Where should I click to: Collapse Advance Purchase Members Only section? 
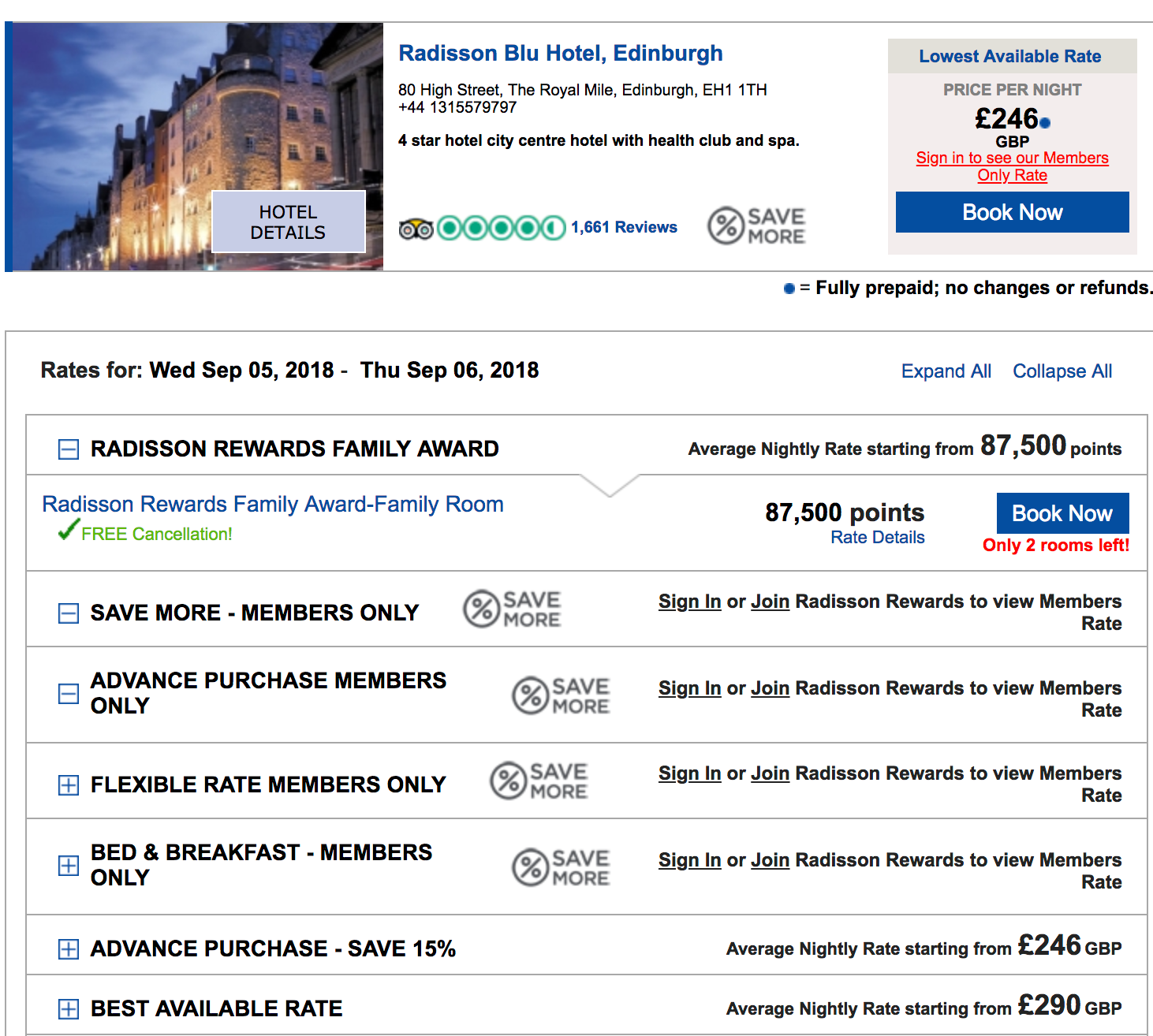click(69, 694)
